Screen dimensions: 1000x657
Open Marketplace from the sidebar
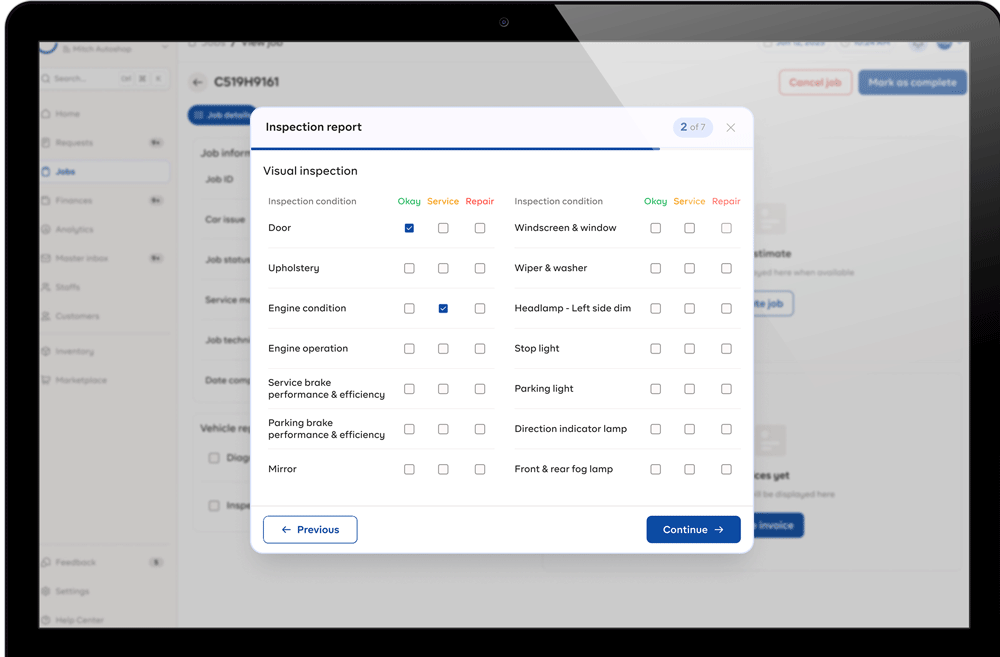80,381
